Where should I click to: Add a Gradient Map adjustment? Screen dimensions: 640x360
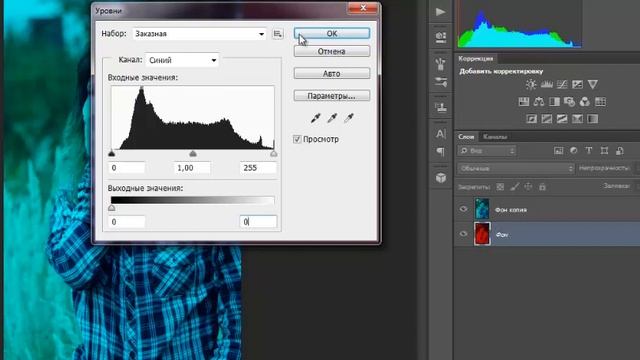(x=593, y=119)
